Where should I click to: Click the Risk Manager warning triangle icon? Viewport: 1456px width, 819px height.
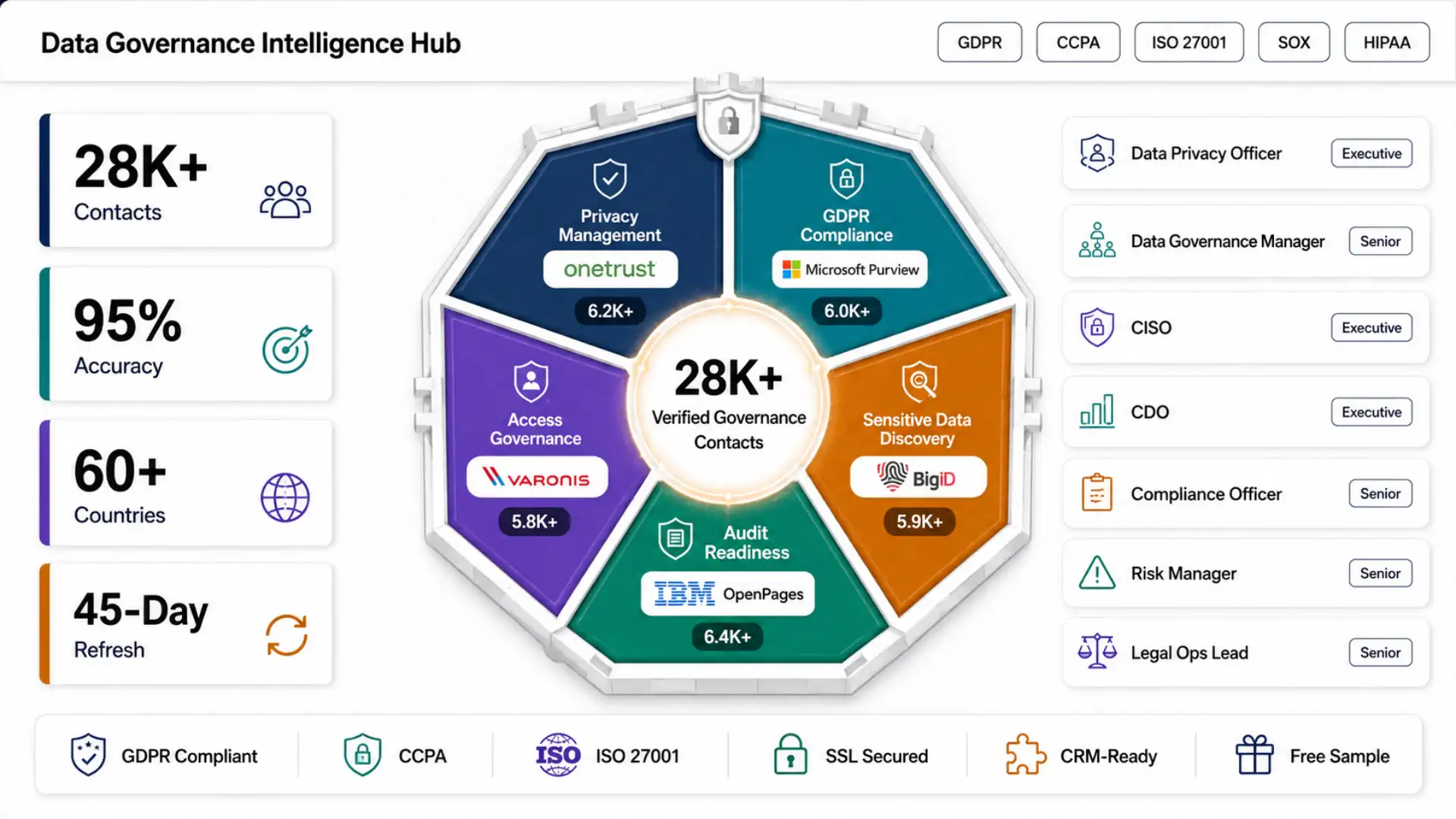click(1097, 573)
